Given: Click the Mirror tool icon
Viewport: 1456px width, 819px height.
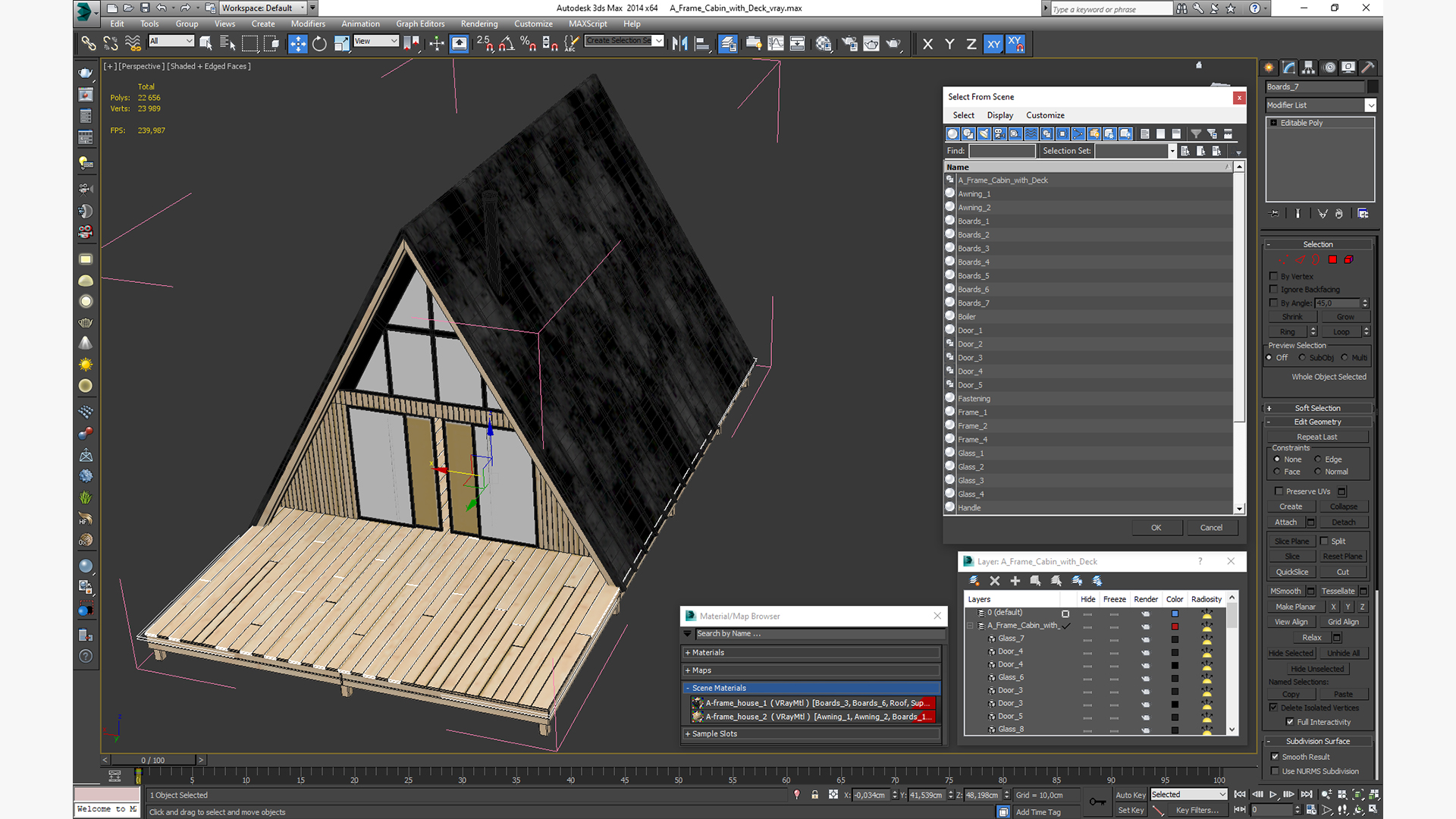Looking at the screenshot, I should pos(679,44).
